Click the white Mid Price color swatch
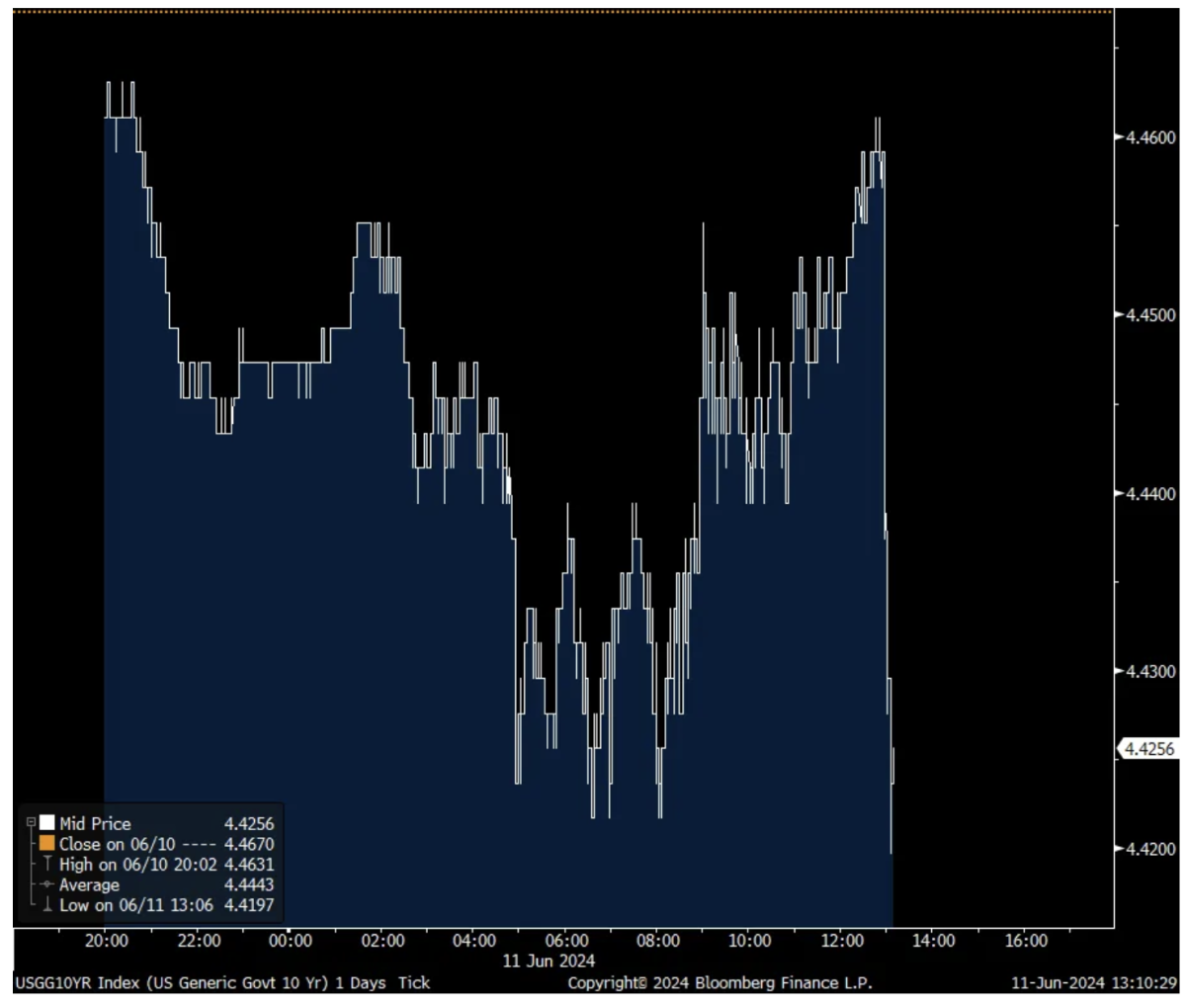The height and width of the screenshot is (1008, 1186). click(x=46, y=822)
